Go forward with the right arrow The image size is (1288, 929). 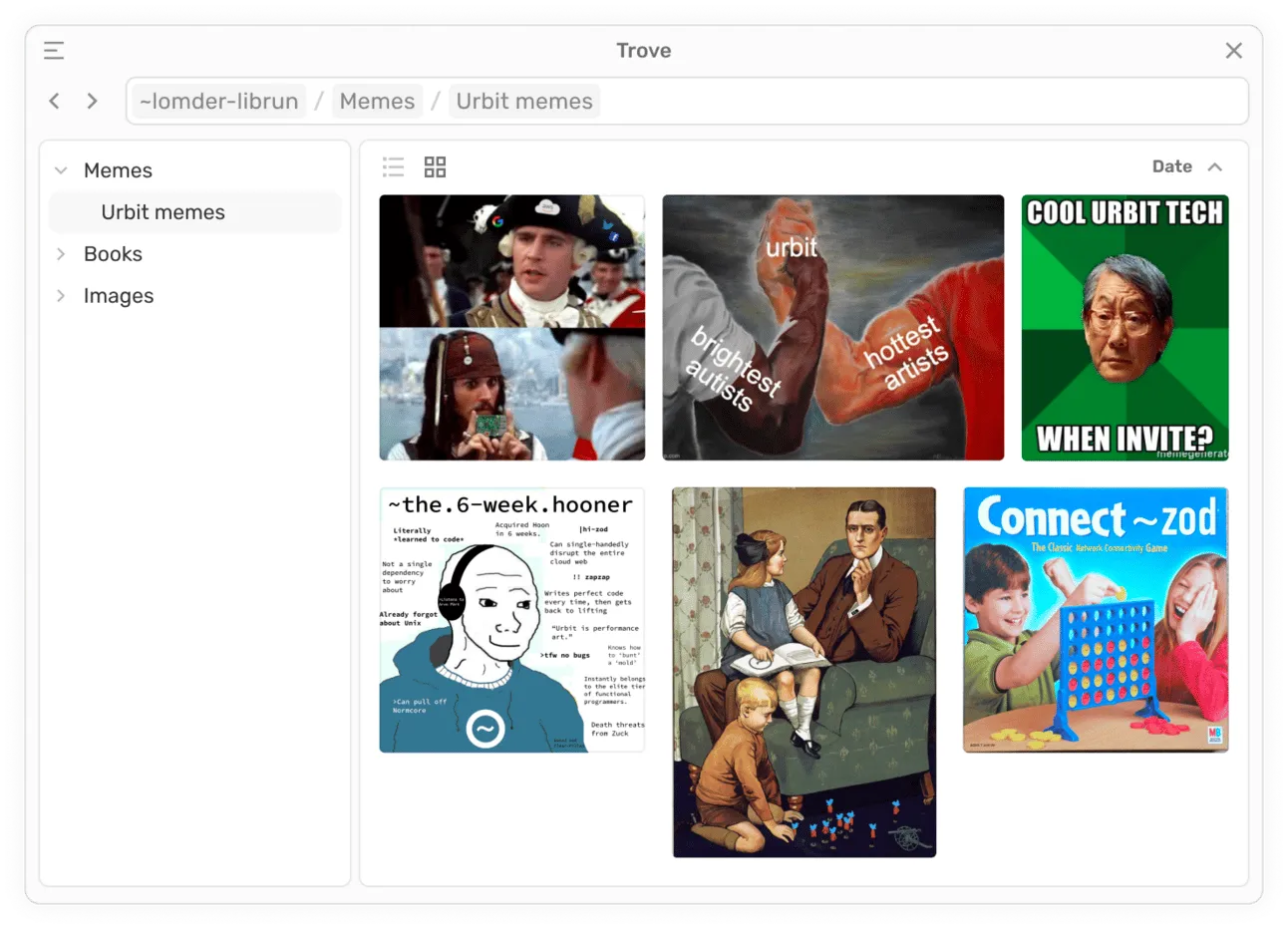(93, 101)
